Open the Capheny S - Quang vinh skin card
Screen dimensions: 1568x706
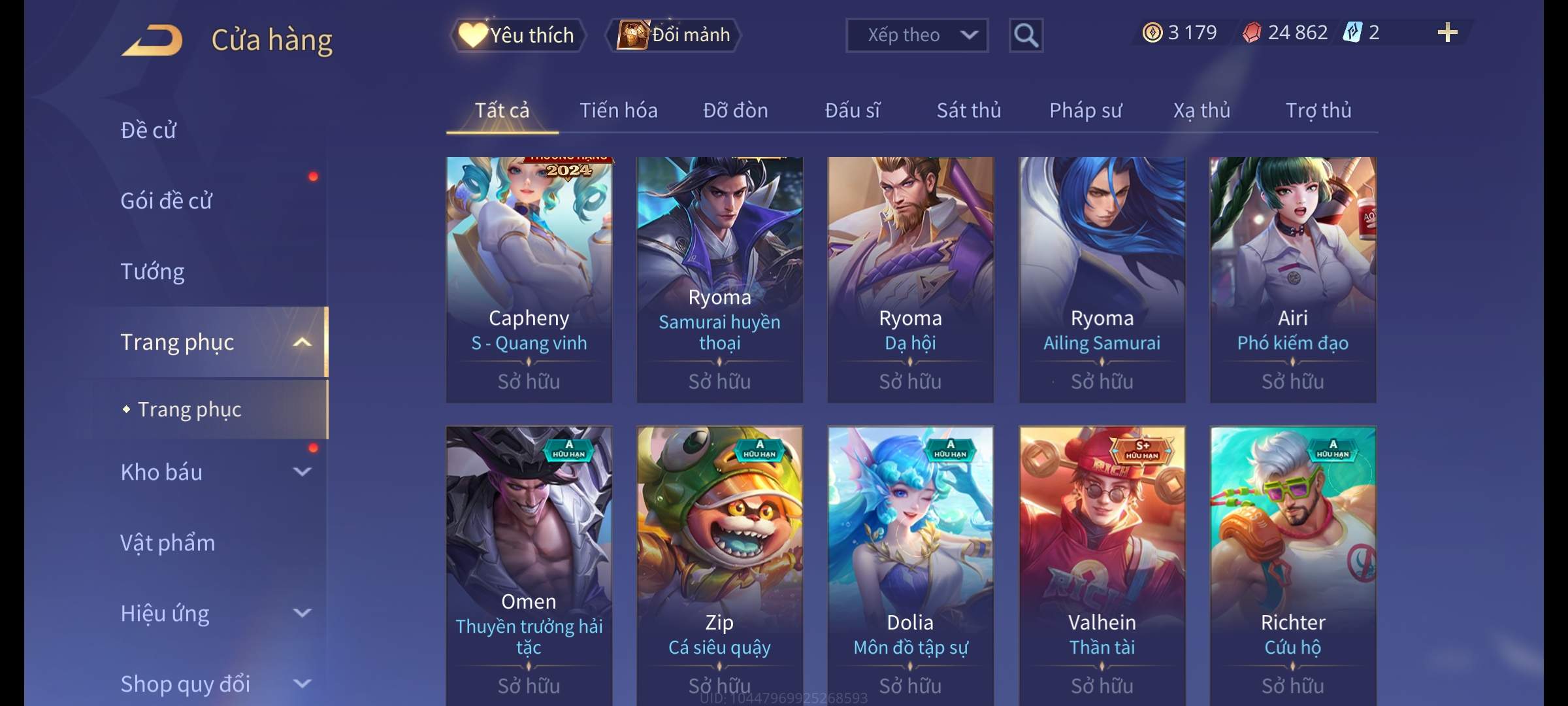tap(529, 280)
